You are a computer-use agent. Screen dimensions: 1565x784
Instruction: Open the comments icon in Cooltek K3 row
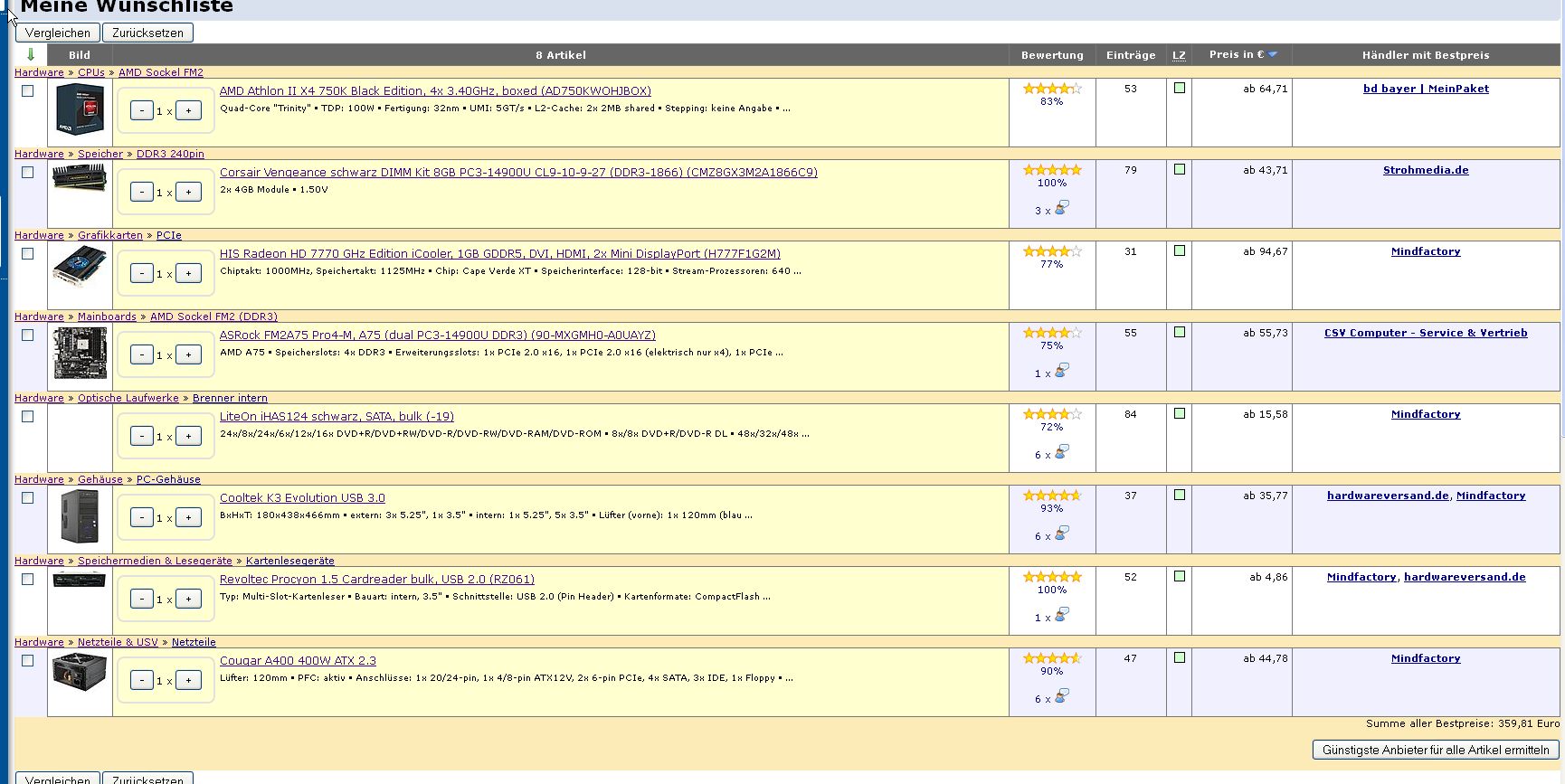point(1062,533)
